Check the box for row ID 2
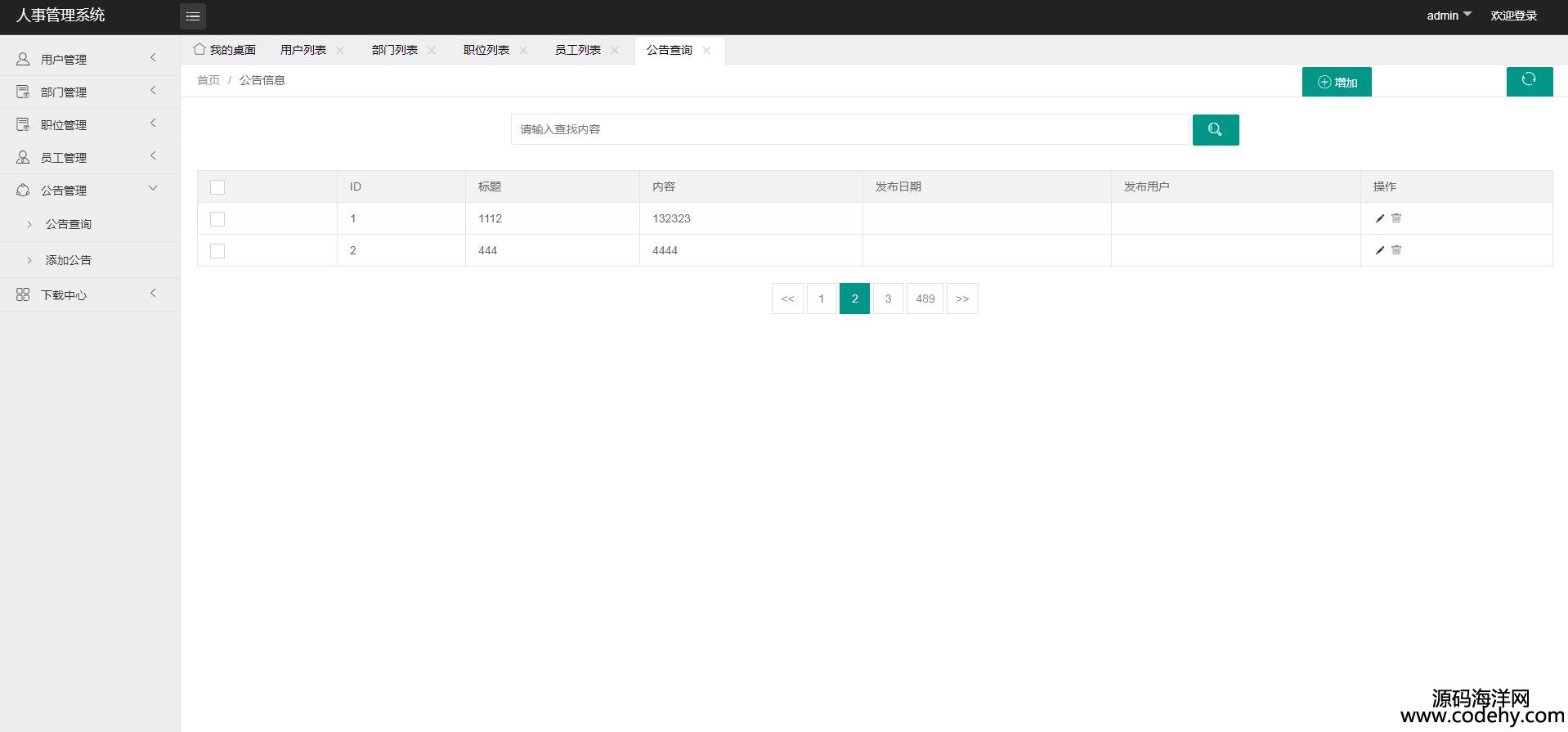Screen dimensions: 1568x732 click(217, 251)
